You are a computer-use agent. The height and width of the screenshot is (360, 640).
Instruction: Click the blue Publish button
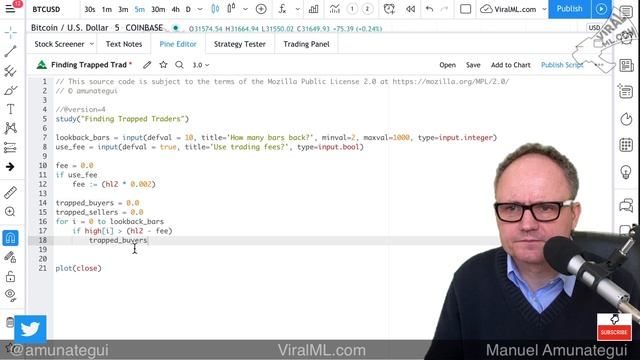click(x=569, y=9)
